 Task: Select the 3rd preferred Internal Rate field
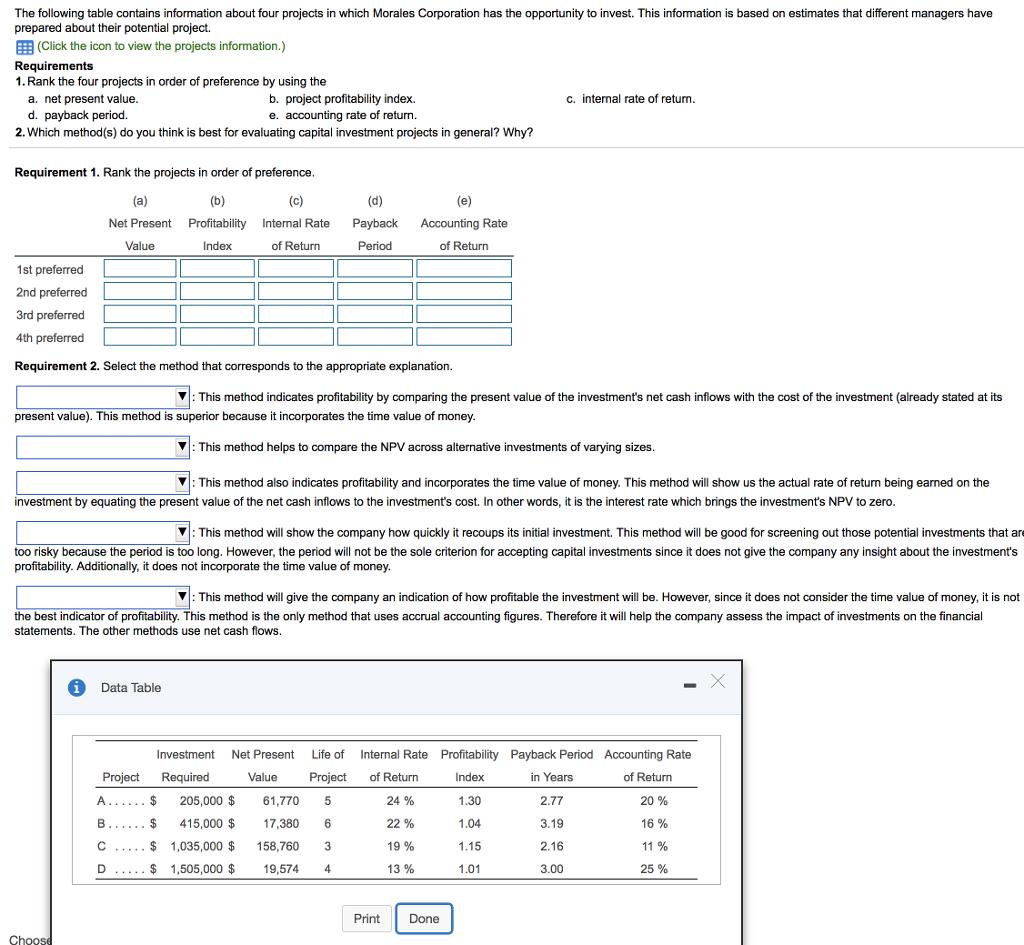[x=295, y=314]
